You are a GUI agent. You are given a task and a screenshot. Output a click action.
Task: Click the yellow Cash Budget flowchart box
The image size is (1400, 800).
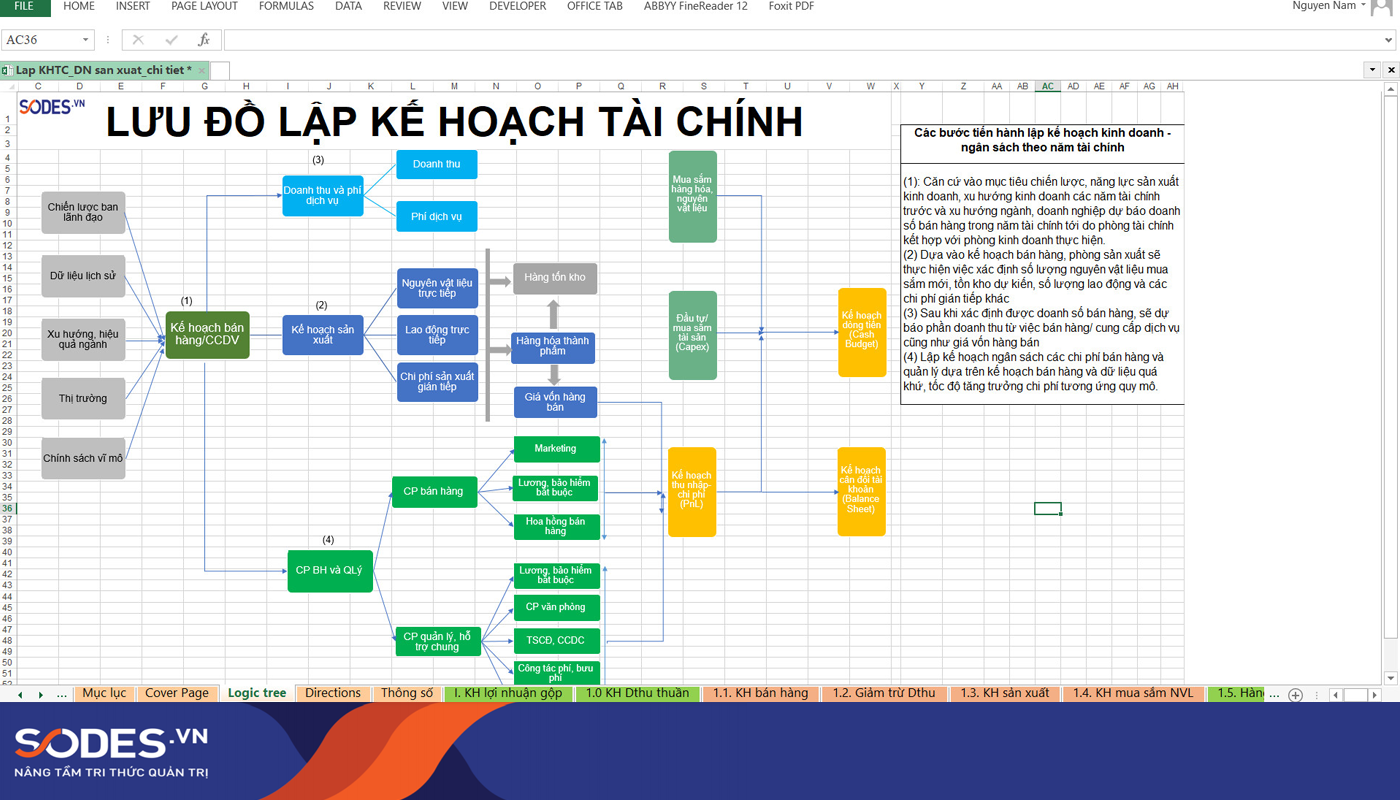click(861, 335)
